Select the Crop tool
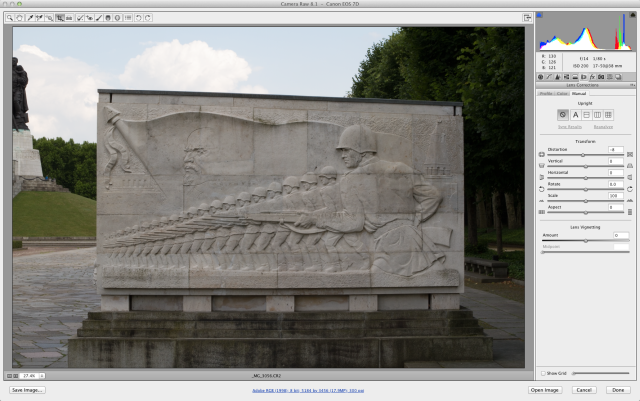The image size is (640, 401). [x=60, y=18]
